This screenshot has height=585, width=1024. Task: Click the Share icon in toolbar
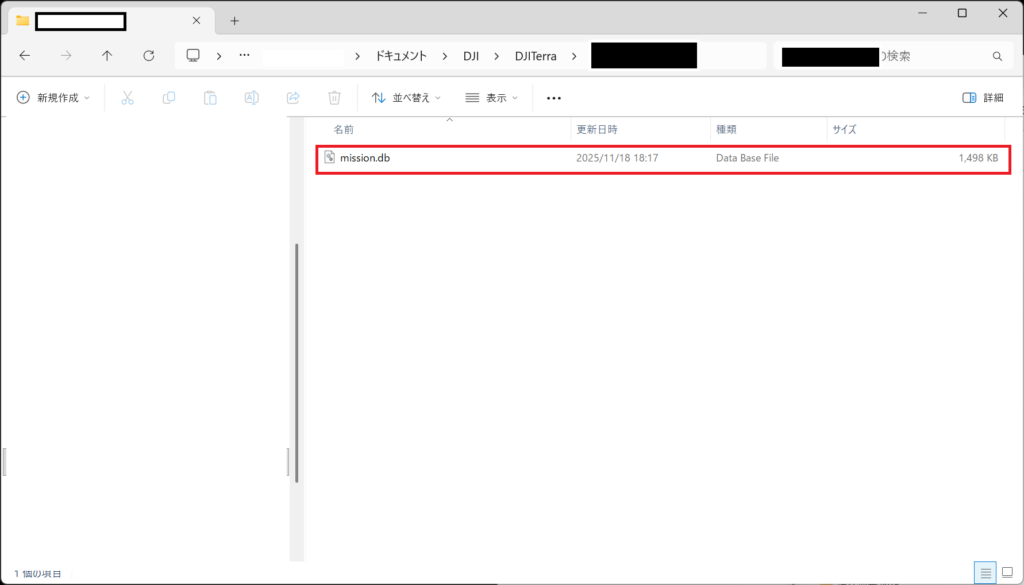point(293,98)
